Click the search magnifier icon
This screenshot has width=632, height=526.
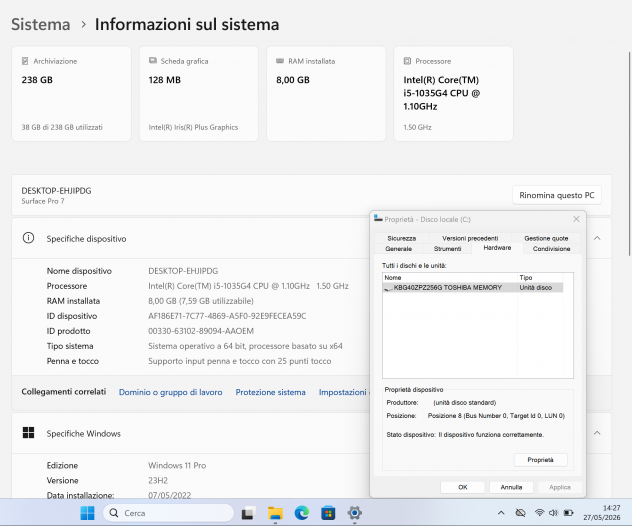point(114,513)
